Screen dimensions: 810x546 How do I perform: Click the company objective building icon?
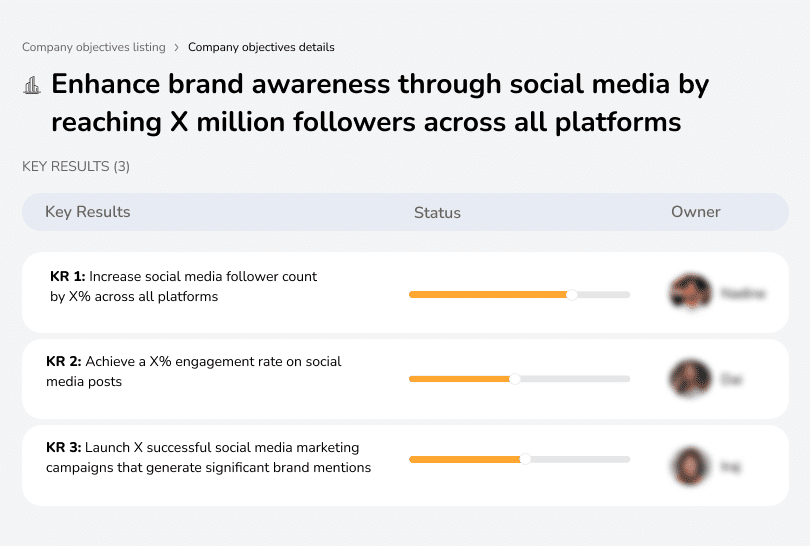(32, 85)
